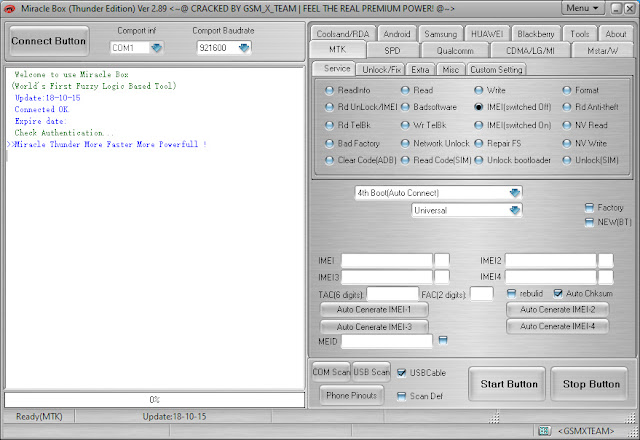Switch to the Mstar/W tab
This screenshot has height=440, width=640.
click(x=603, y=51)
